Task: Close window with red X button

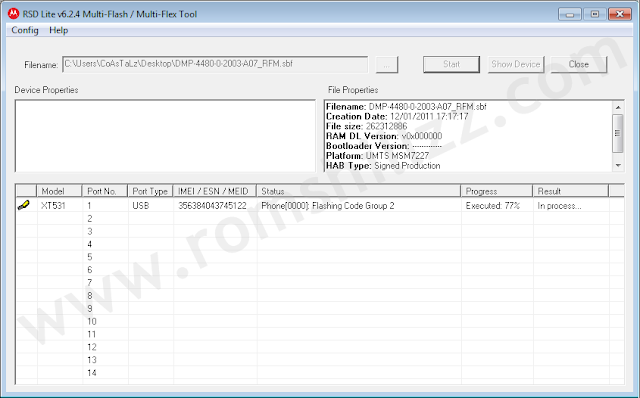Action: (620, 14)
